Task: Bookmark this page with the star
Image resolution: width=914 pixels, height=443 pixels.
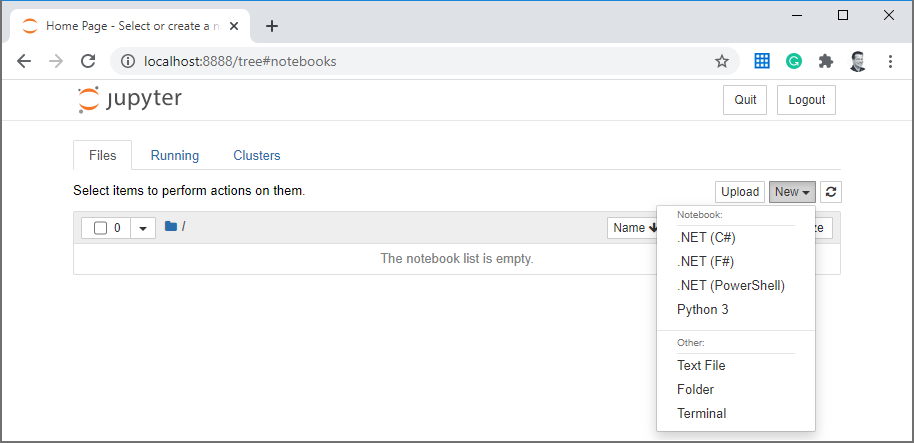Action: click(x=722, y=61)
